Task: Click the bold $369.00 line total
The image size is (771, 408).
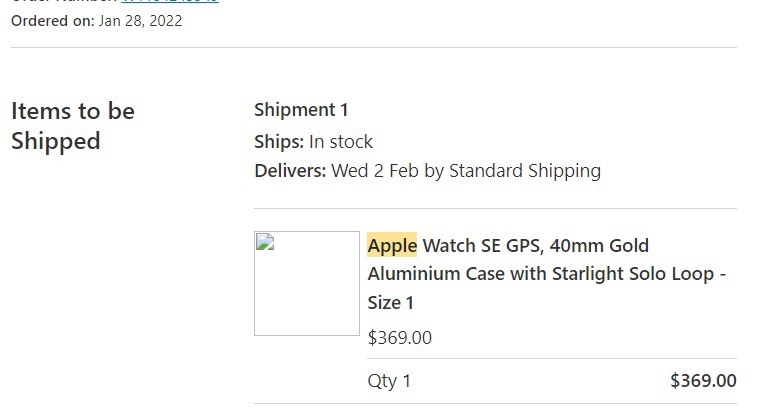Action: [x=703, y=380]
